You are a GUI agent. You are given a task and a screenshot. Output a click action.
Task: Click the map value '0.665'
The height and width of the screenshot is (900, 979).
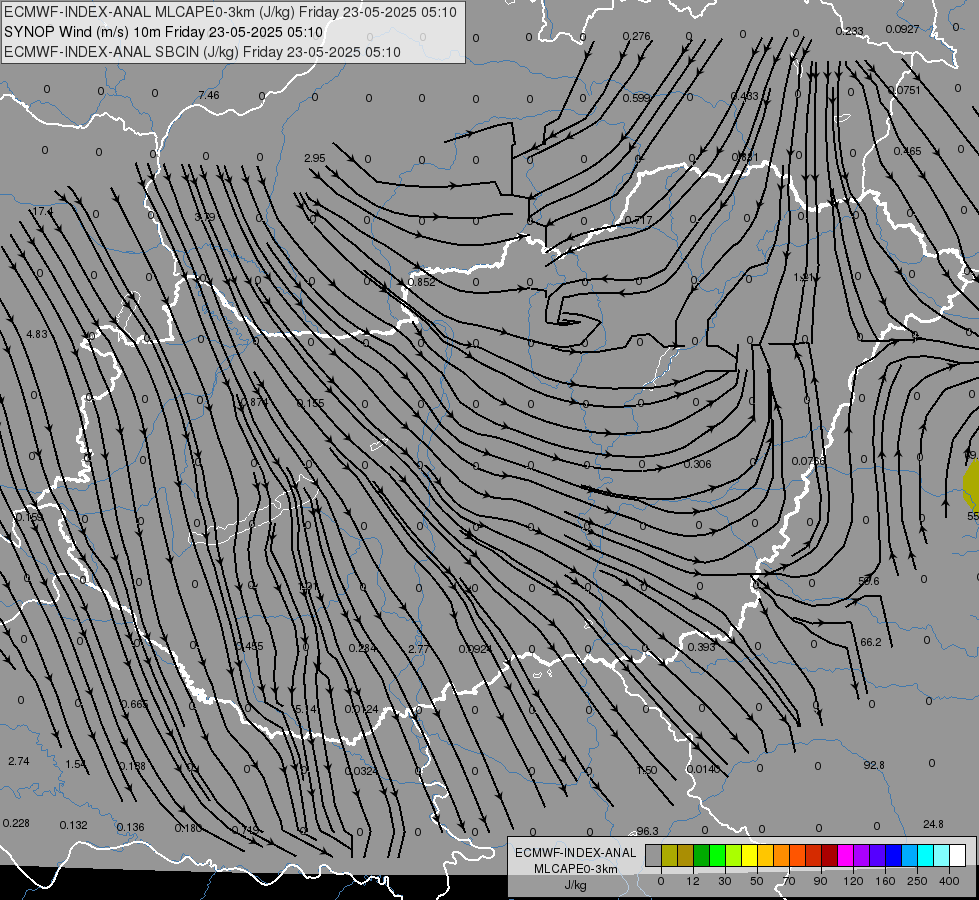pos(135,704)
